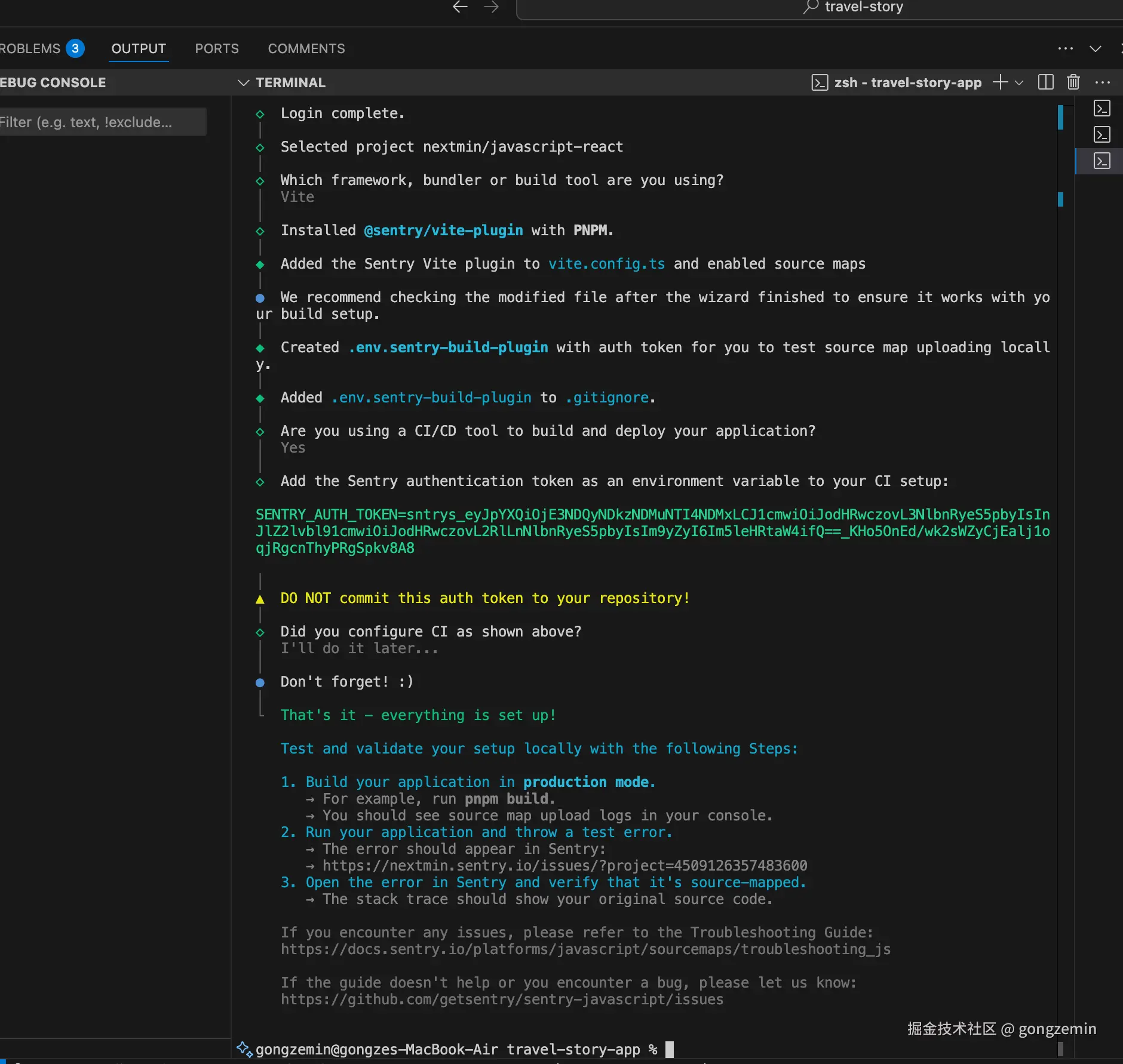Go back with the left arrow
This screenshot has height=1064, width=1123.
click(460, 7)
